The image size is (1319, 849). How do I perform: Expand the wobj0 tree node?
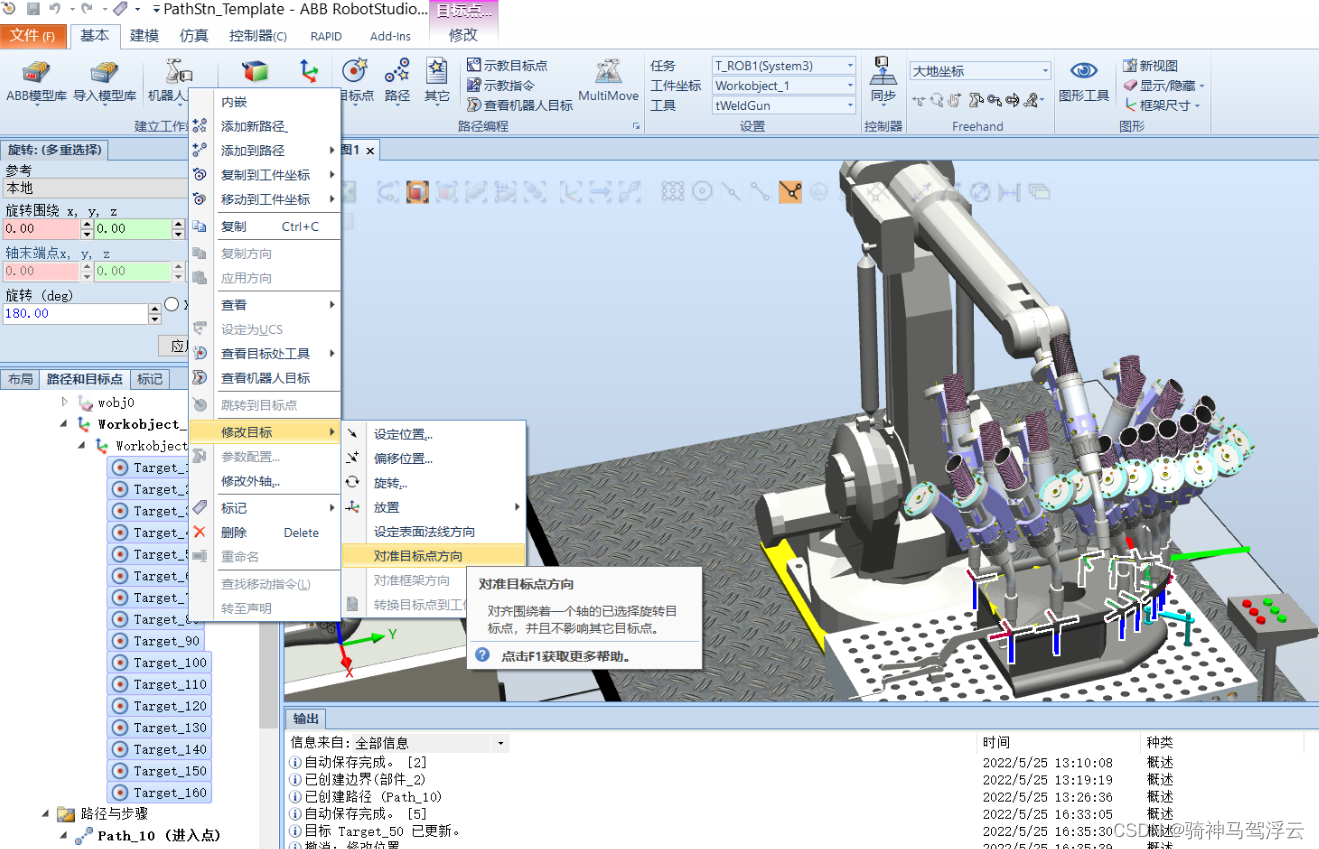pyautogui.click(x=65, y=402)
